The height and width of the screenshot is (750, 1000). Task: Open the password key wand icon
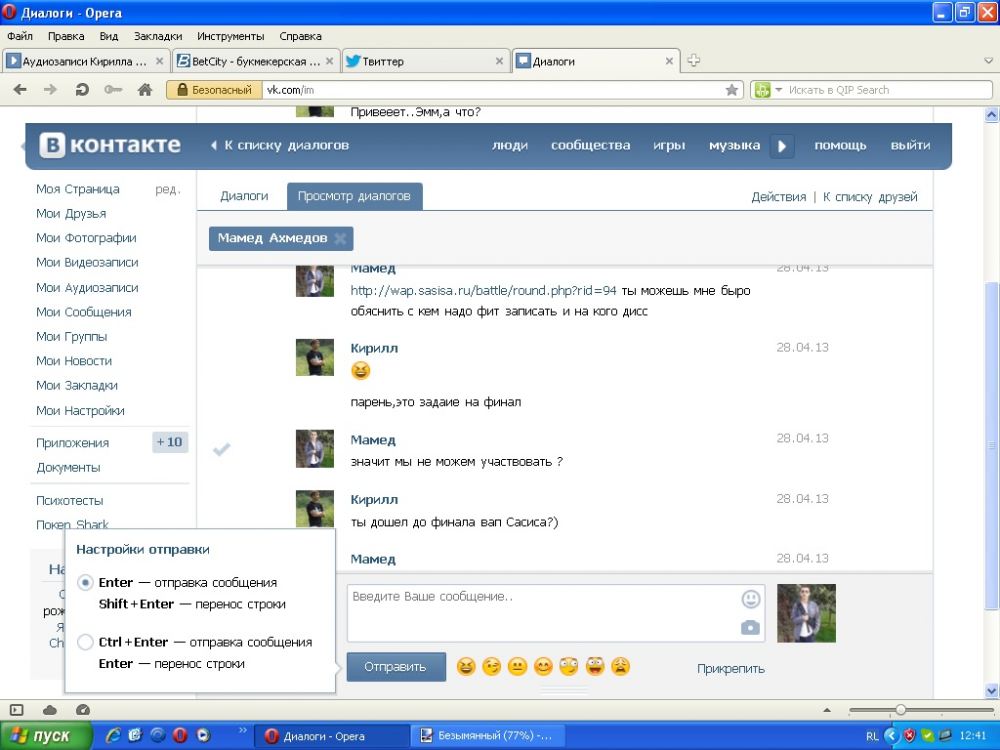(113, 90)
